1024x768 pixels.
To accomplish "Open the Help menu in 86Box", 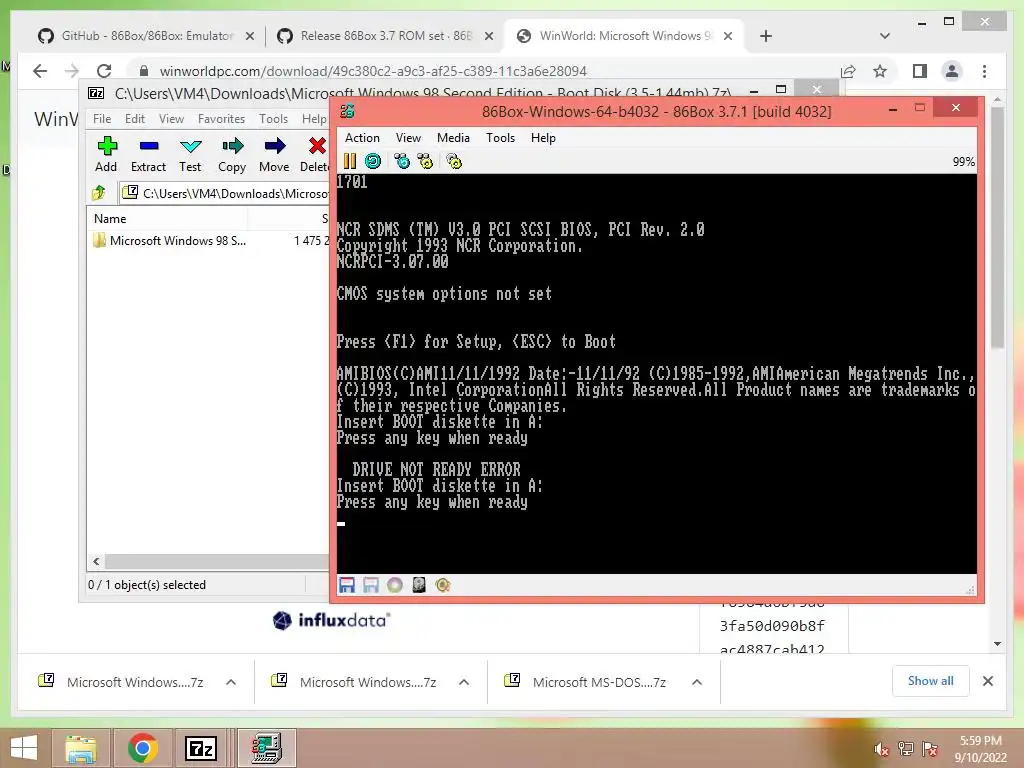I will [543, 137].
